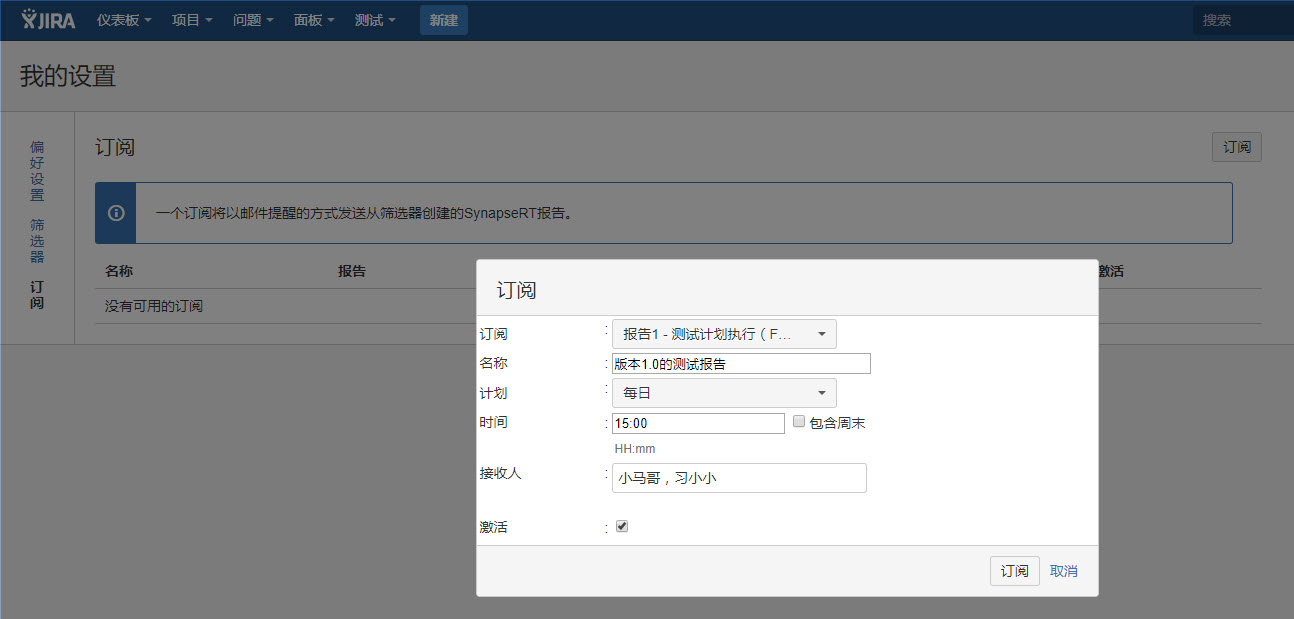Open 偏好设置 in the sidebar
The width and height of the screenshot is (1294, 619).
[x=37, y=171]
